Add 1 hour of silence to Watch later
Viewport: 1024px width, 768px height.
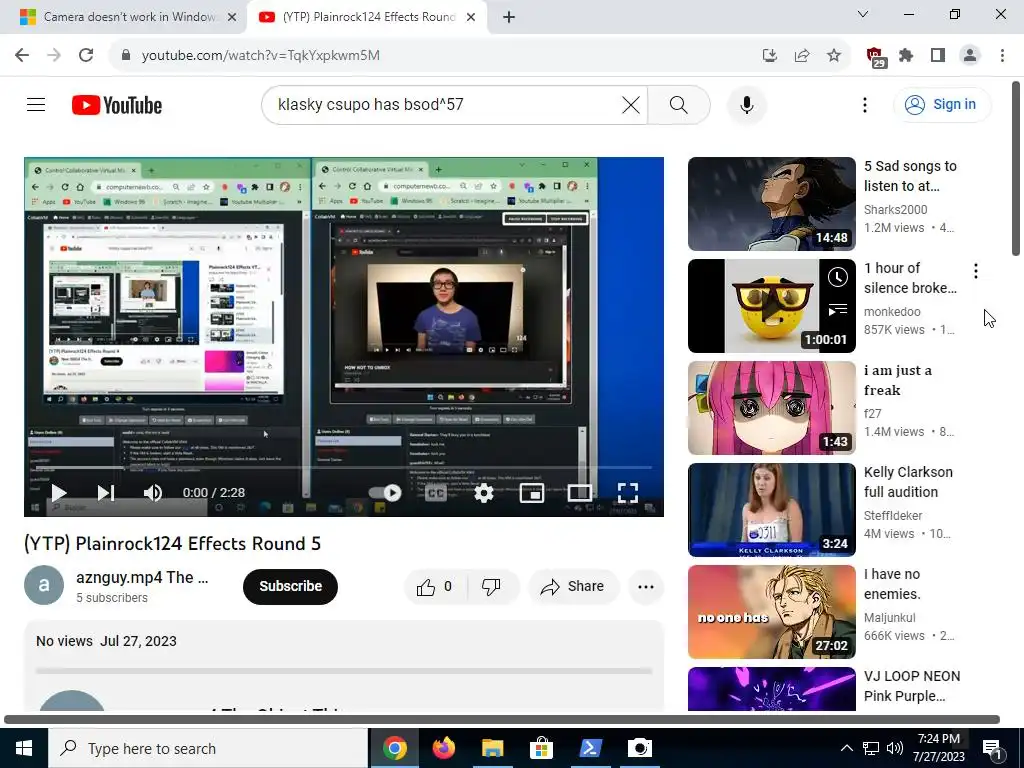pyautogui.click(x=837, y=277)
